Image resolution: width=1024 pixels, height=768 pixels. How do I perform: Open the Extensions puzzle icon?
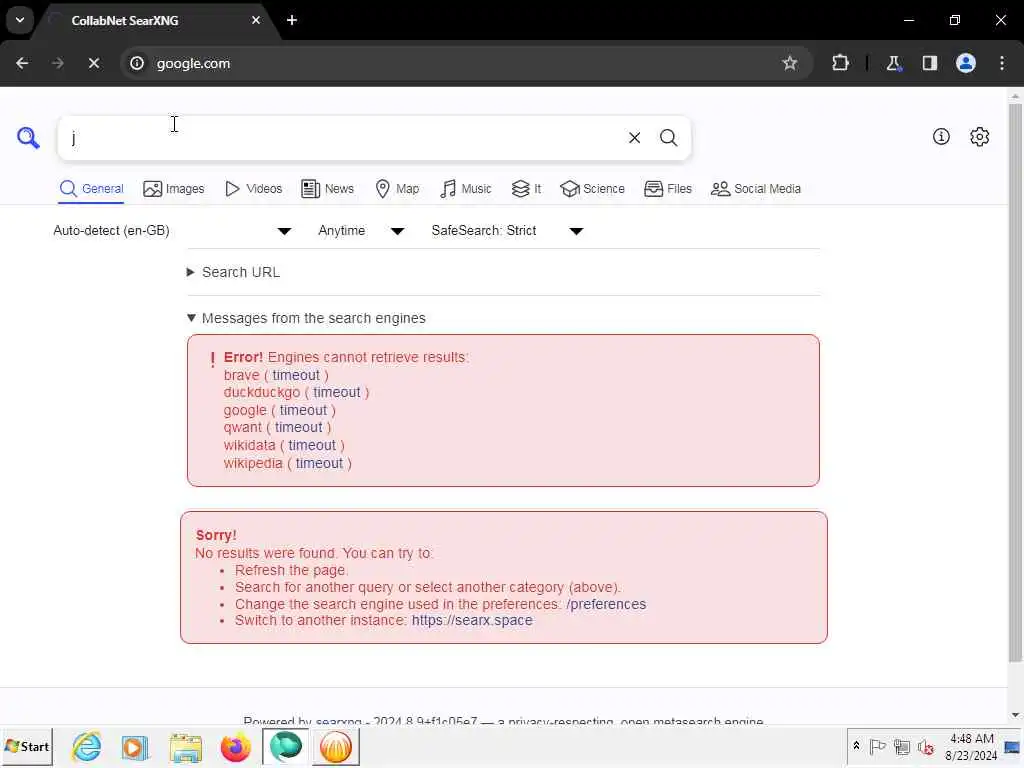tap(840, 63)
